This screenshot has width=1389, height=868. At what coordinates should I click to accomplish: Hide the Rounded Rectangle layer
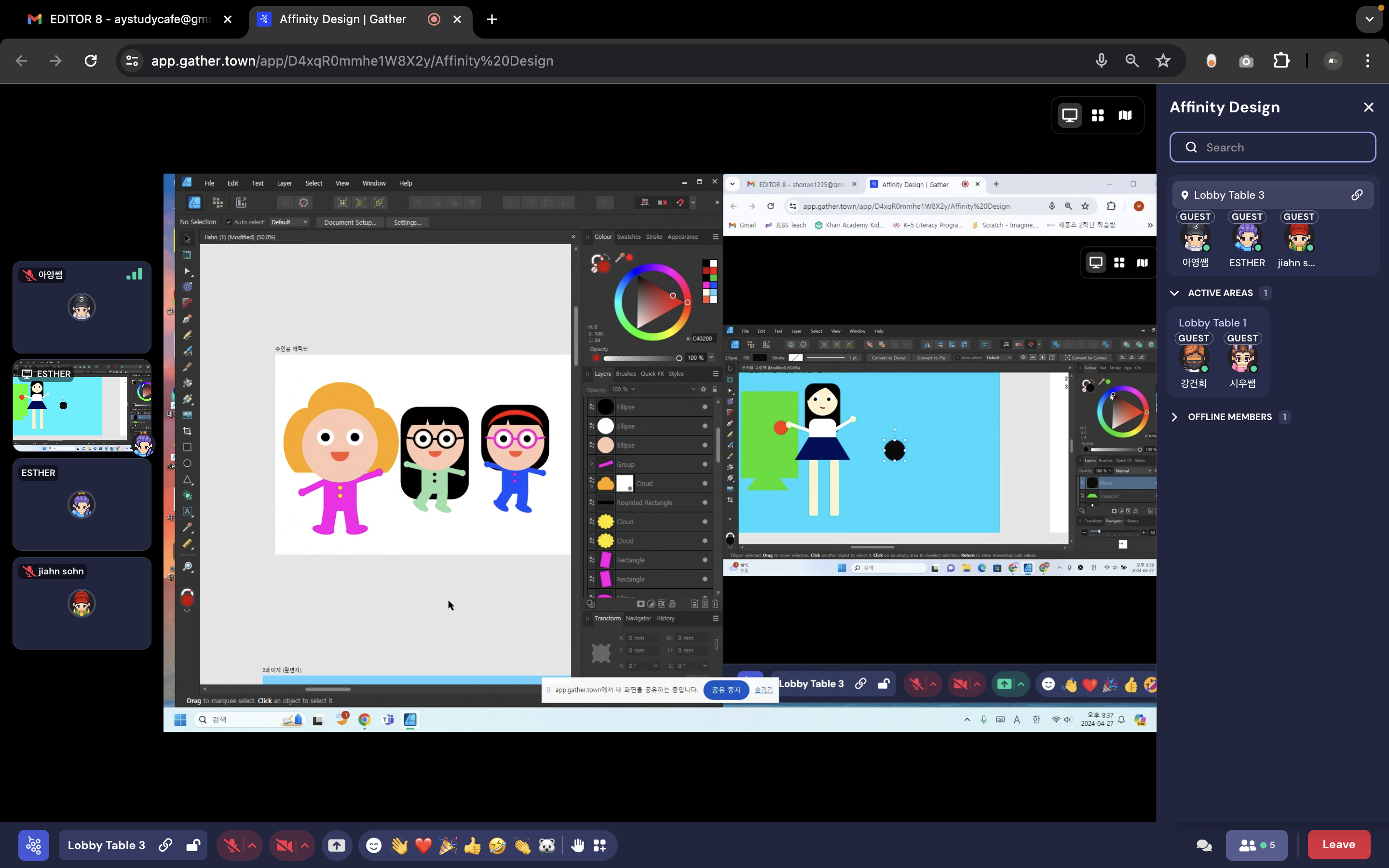(x=705, y=502)
